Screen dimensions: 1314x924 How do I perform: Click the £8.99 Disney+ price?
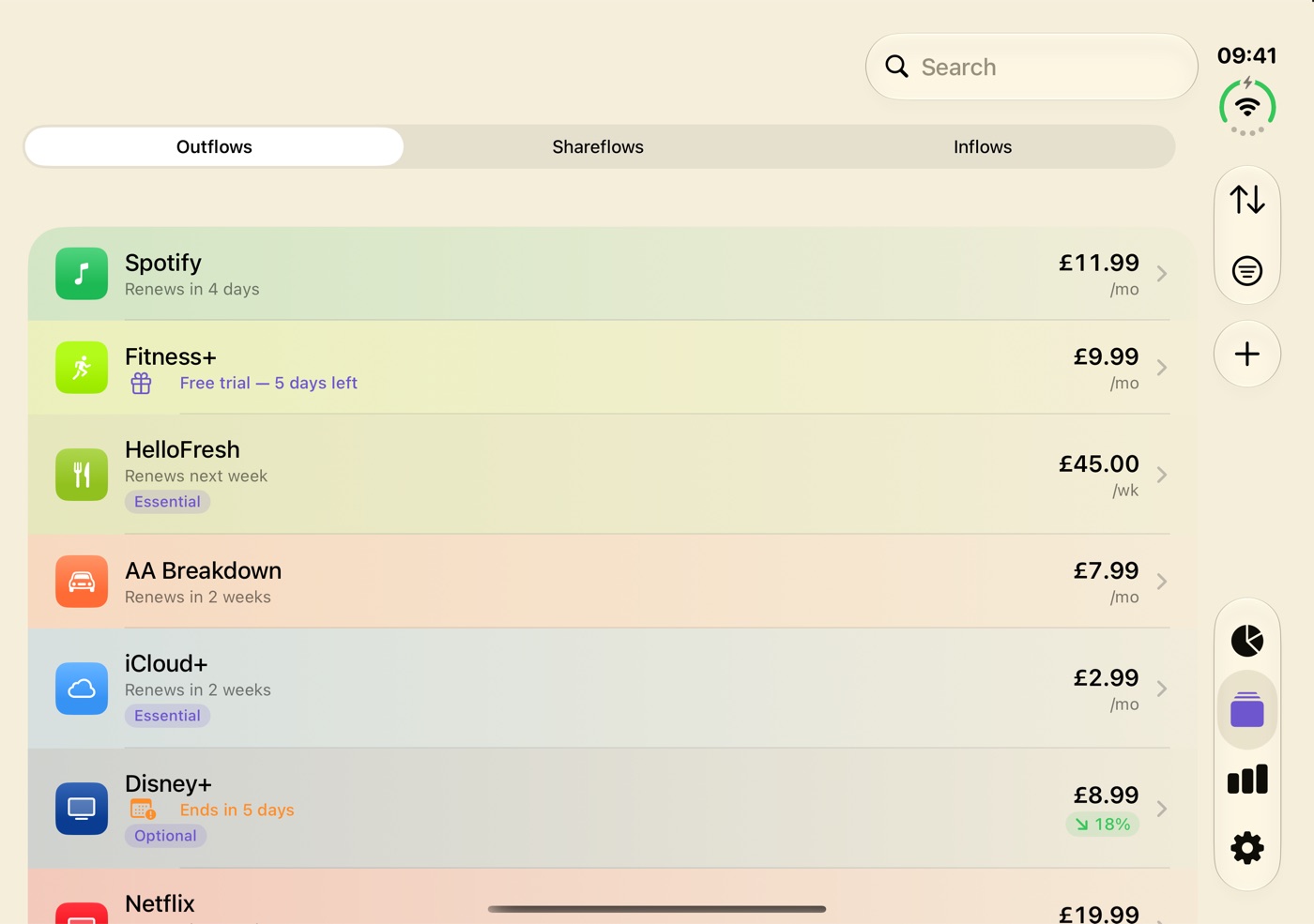coord(1106,795)
